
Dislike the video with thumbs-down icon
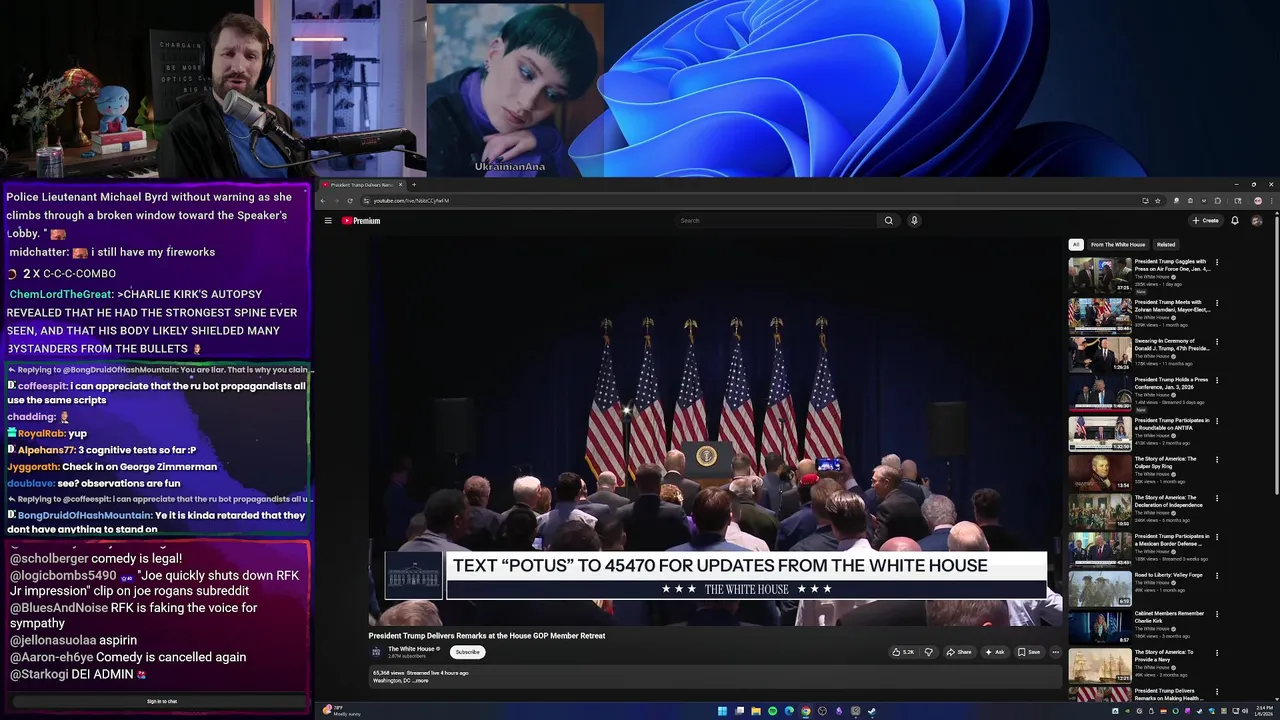coord(928,652)
